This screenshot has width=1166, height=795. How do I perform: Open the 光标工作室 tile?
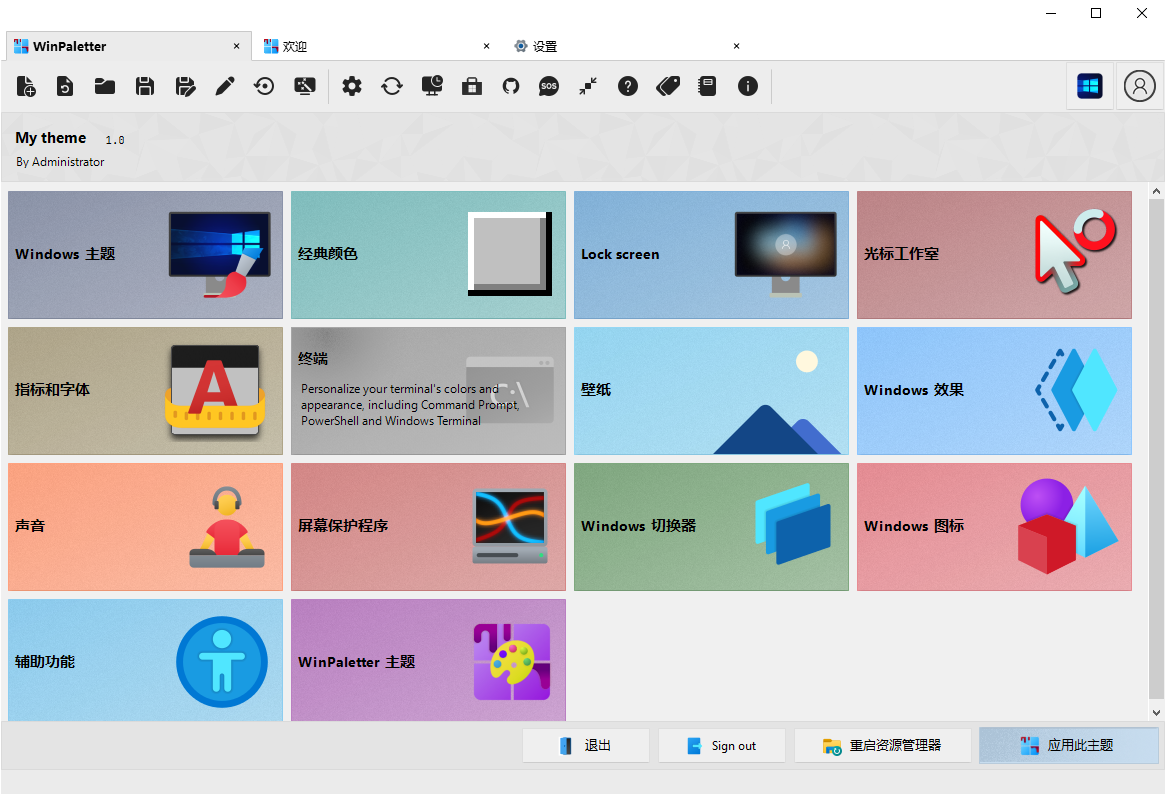pos(994,255)
